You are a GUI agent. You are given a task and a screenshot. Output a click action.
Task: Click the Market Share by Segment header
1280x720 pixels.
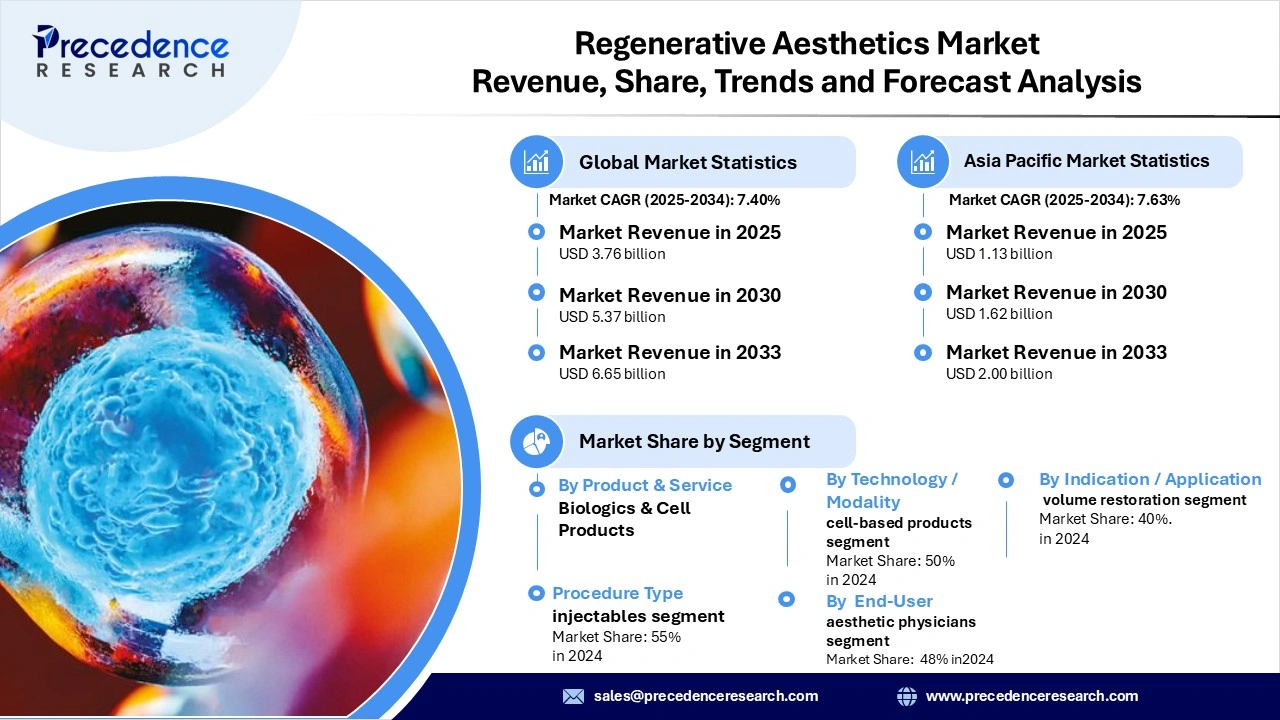pos(694,441)
